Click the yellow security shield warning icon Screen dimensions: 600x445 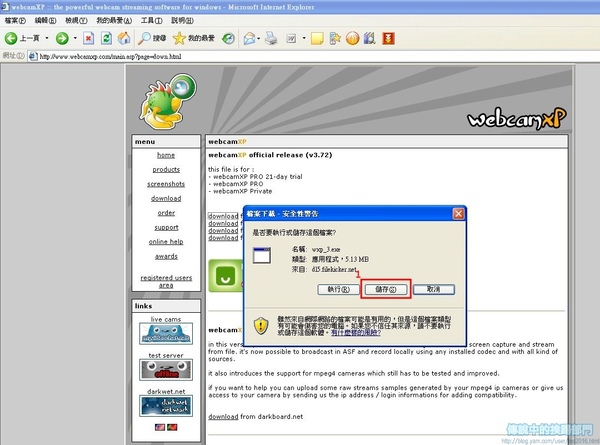click(x=261, y=326)
